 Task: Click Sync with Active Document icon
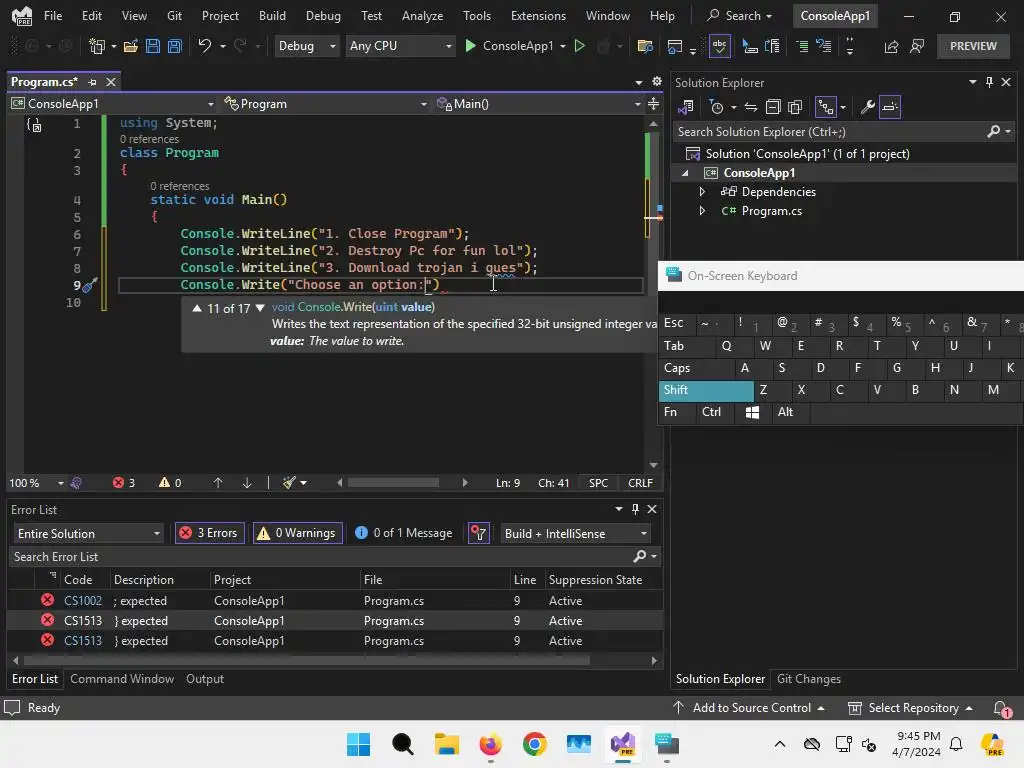click(x=751, y=106)
